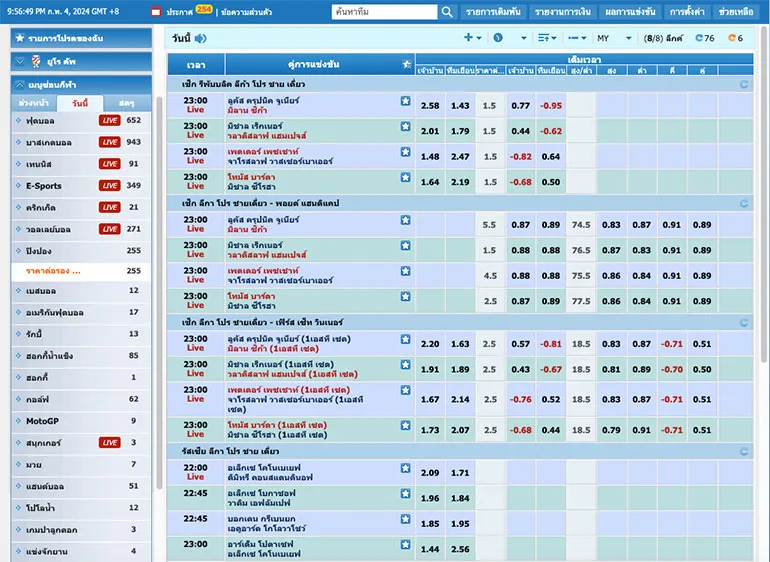This screenshot has height=562, width=770.
Task: Favorite the โทมัส บาร์ตา match in the first section
Action: [x=405, y=177]
